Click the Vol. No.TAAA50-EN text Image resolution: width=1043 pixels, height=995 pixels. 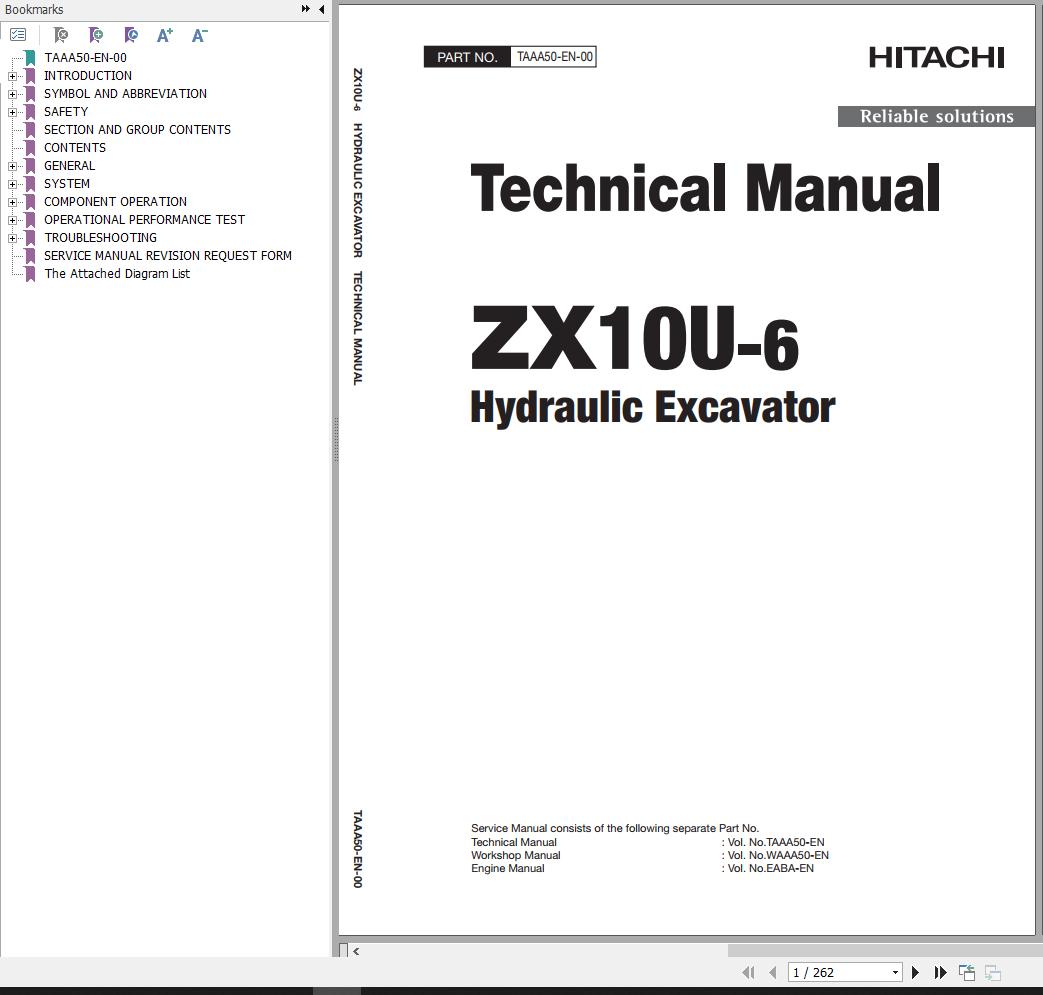coord(776,842)
